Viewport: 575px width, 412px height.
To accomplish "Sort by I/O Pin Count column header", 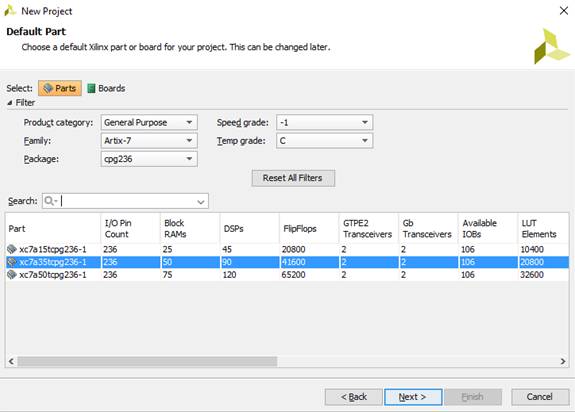I will point(130,228).
